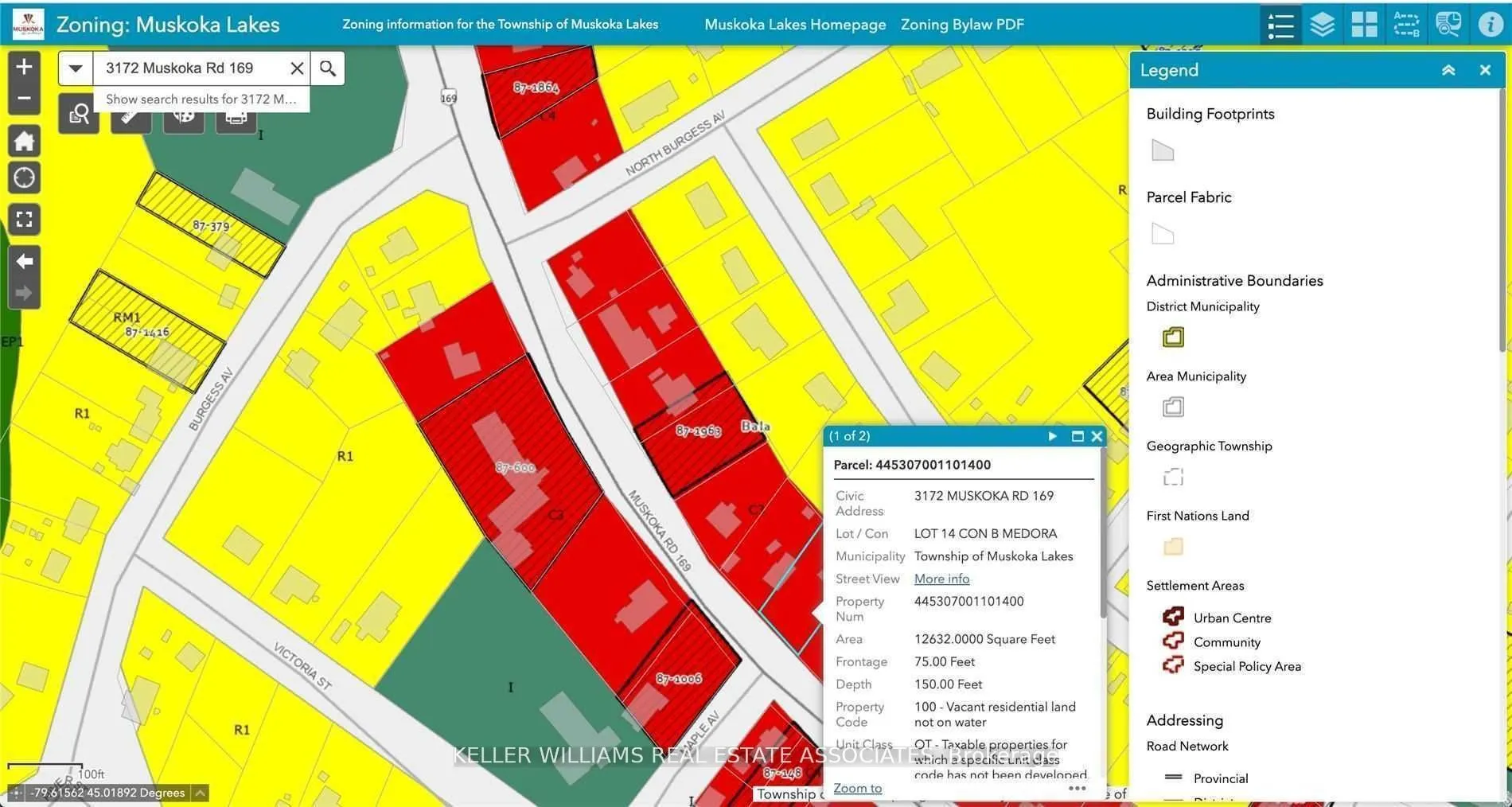Click Zoom to in parcel popup
The width and height of the screenshot is (1512, 807).
point(857,788)
